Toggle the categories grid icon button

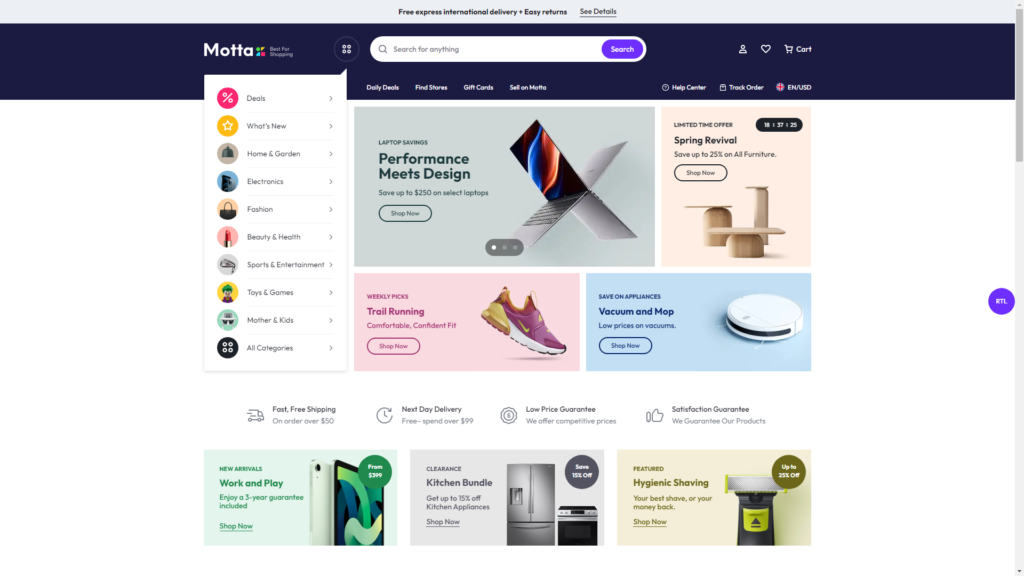(x=347, y=49)
